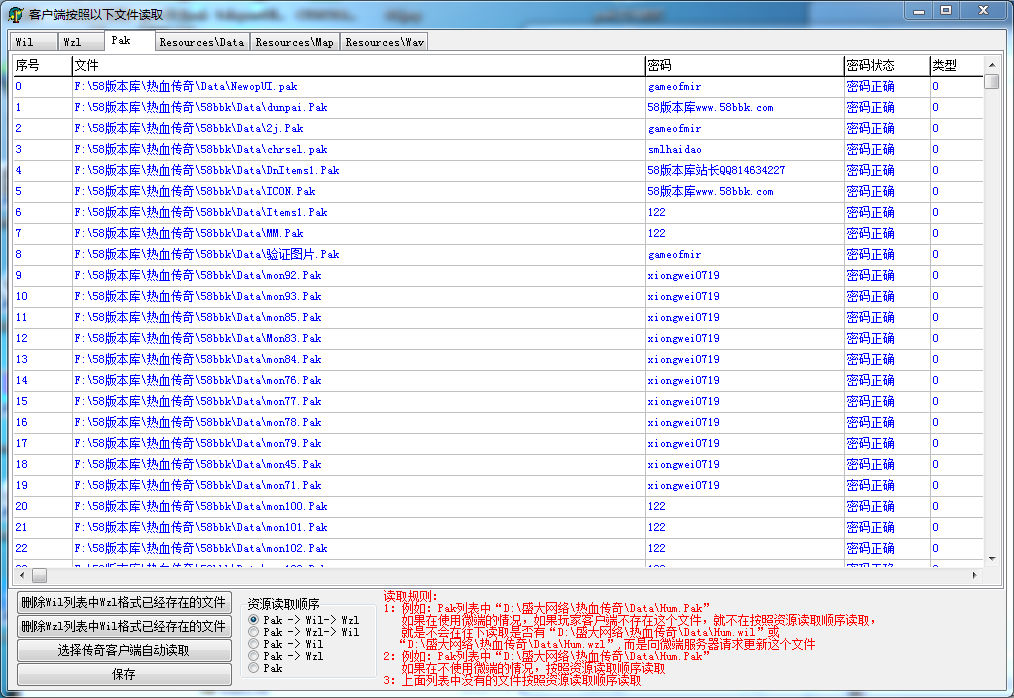This screenshot has height=698, width=1014.
Task: Click the 序号 column header
Action: pos(42,65)
